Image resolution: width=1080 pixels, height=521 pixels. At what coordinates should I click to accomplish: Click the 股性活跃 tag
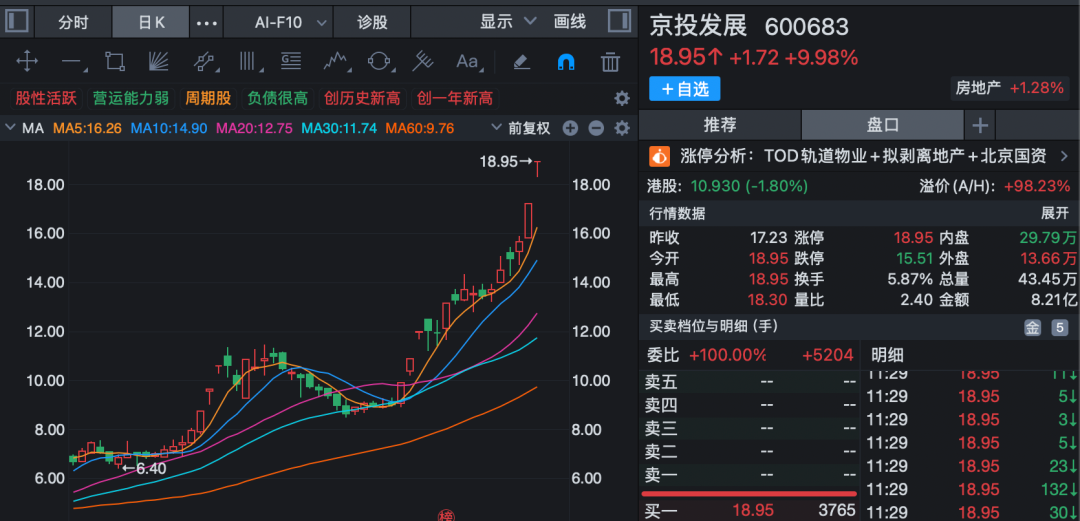tap(46, 99)
